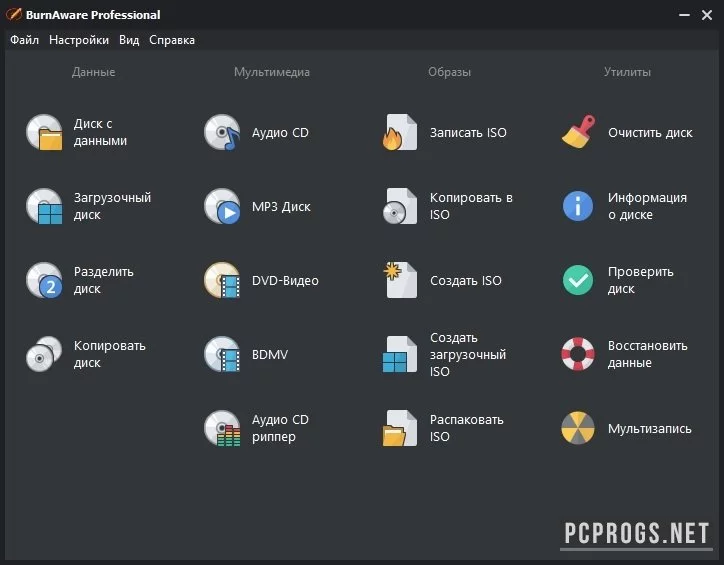
Task: Click the Создать ISO star page icon
Action: [x=400, y=280]
